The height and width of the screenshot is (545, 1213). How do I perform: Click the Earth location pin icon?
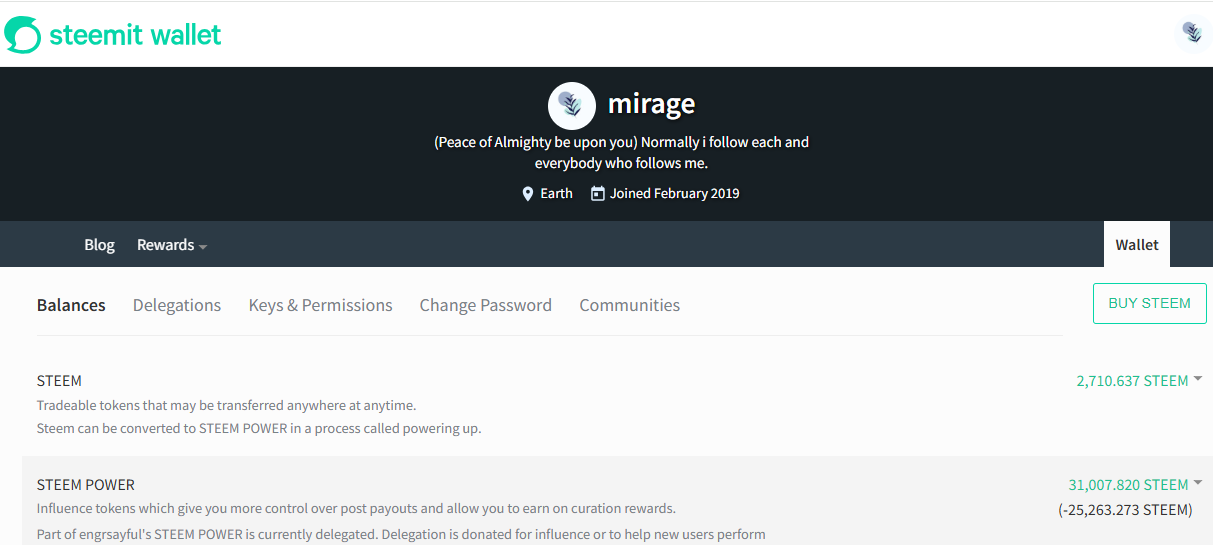(x=528, y=194)
